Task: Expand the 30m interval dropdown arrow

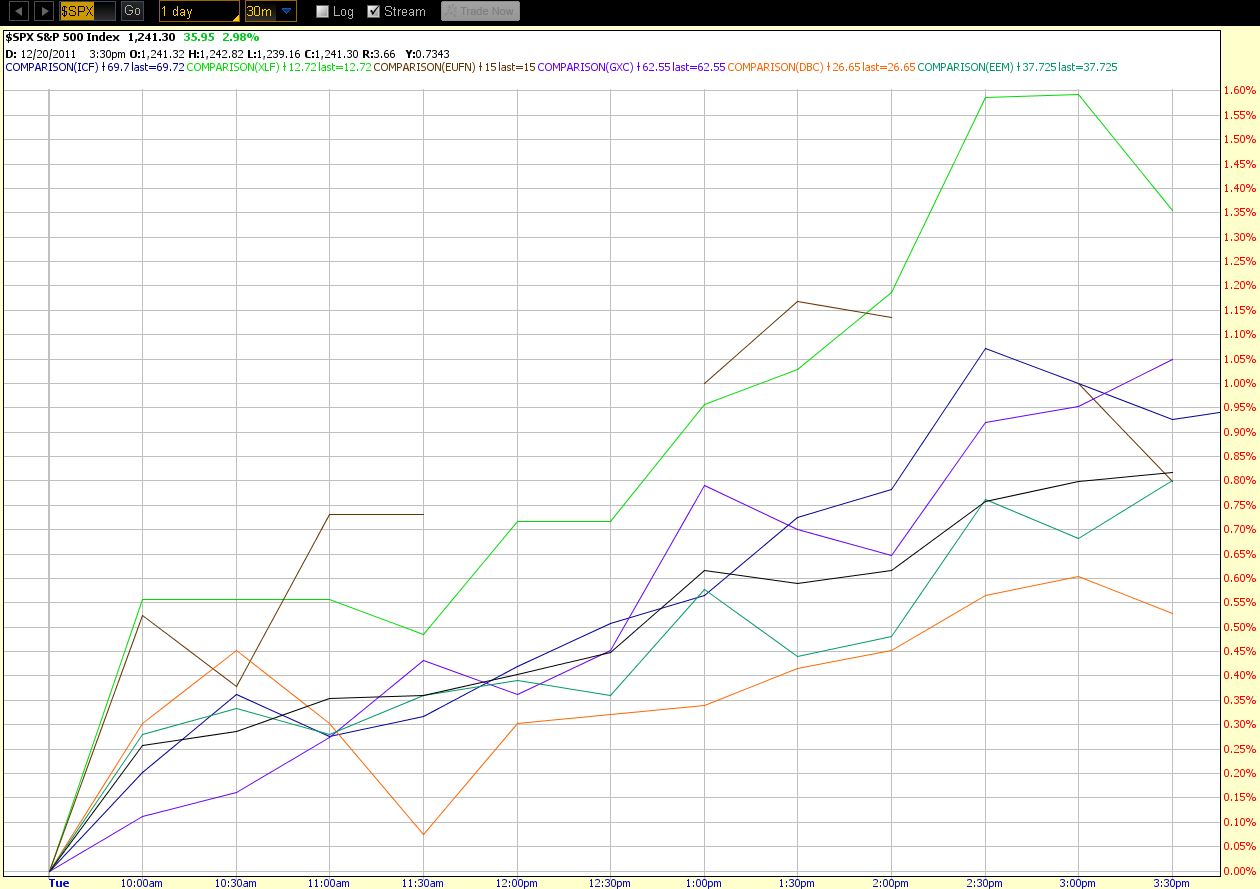Action: tap(287, 11)
